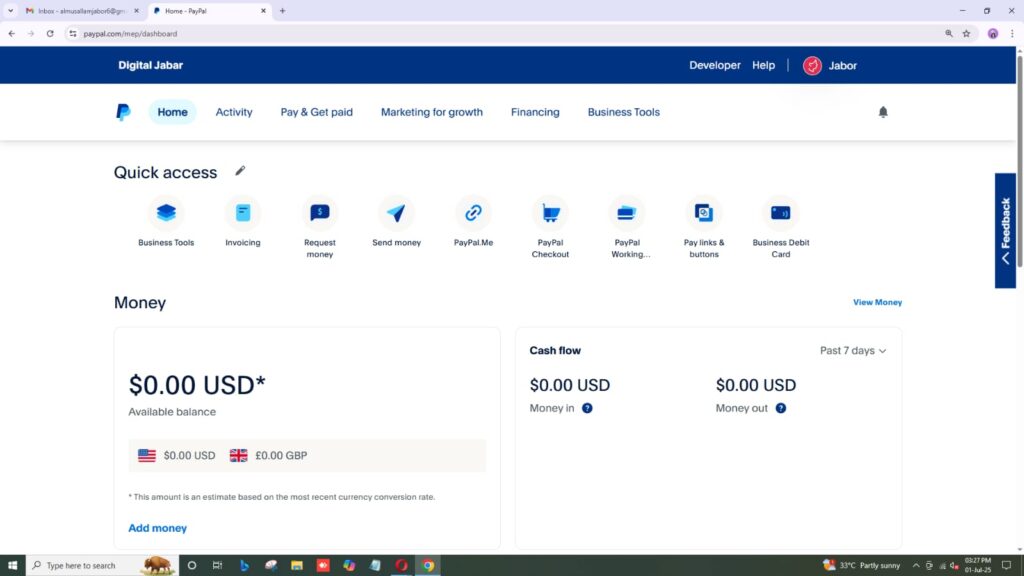Open the Business Debit Card icon
This screenshot has width=1024, height=576.
pyautogui.click(x=781, y=213)
